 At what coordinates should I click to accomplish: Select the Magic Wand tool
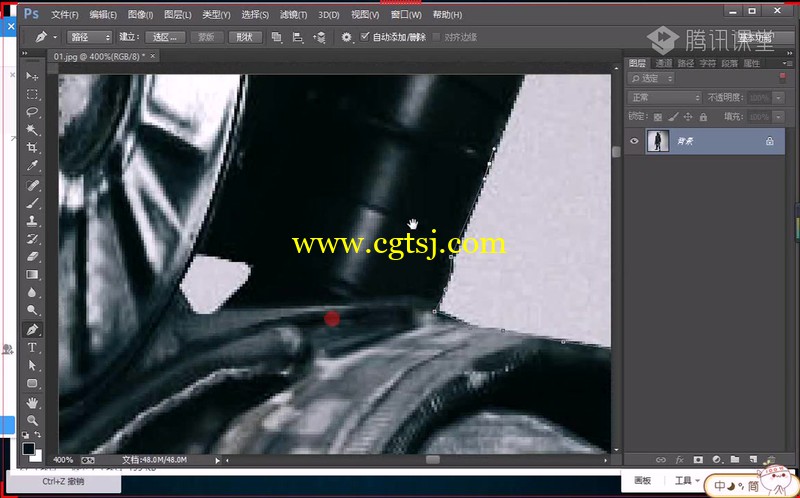32,130
